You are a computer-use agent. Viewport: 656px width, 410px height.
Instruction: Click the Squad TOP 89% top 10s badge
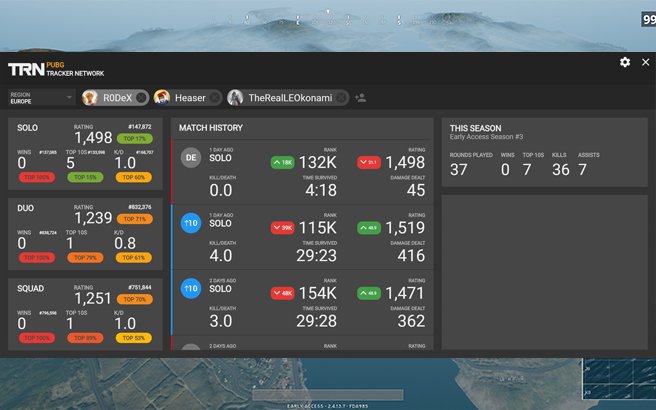85,338
